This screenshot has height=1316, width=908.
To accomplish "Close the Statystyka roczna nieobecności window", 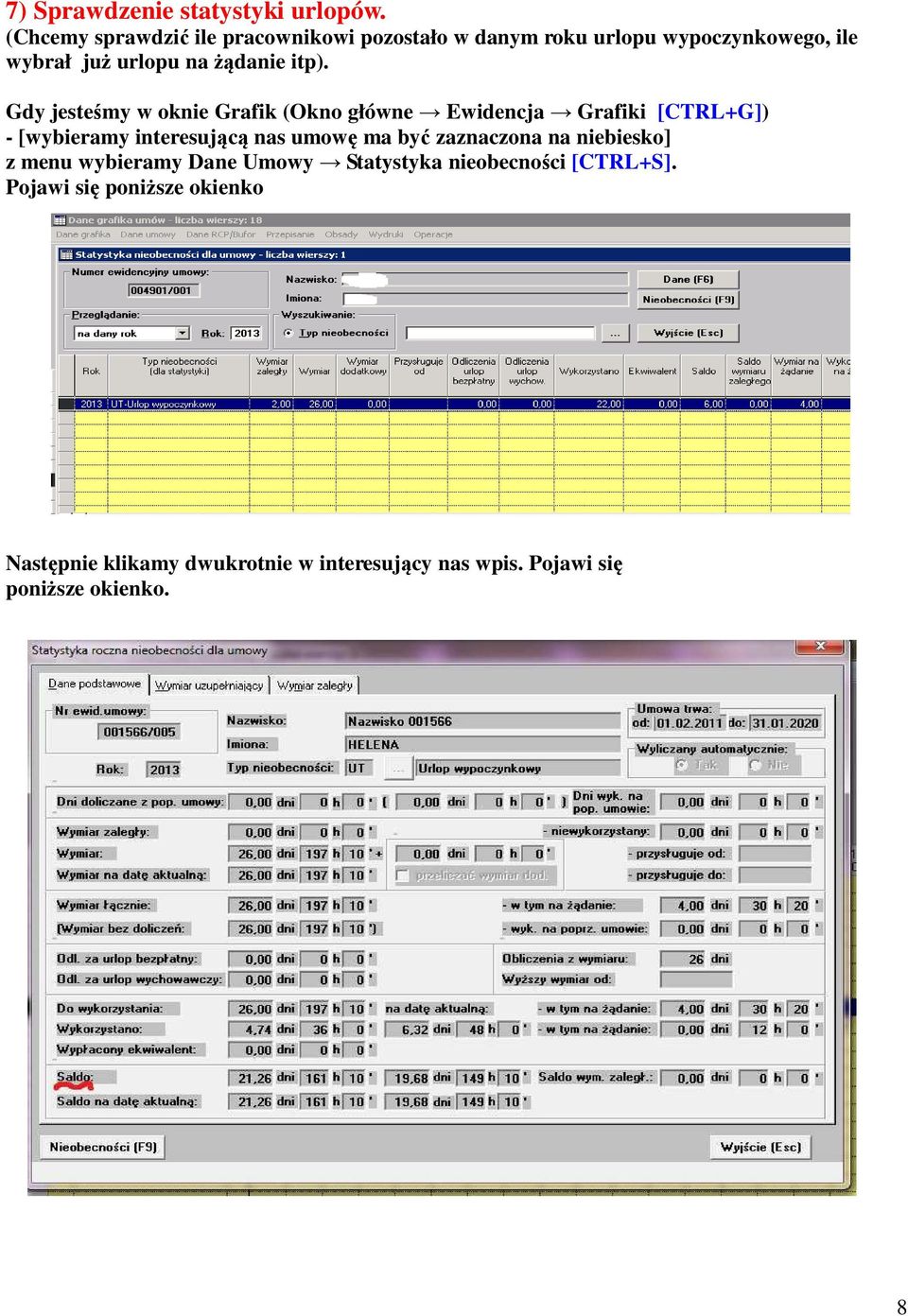I will tap(820, 647).
